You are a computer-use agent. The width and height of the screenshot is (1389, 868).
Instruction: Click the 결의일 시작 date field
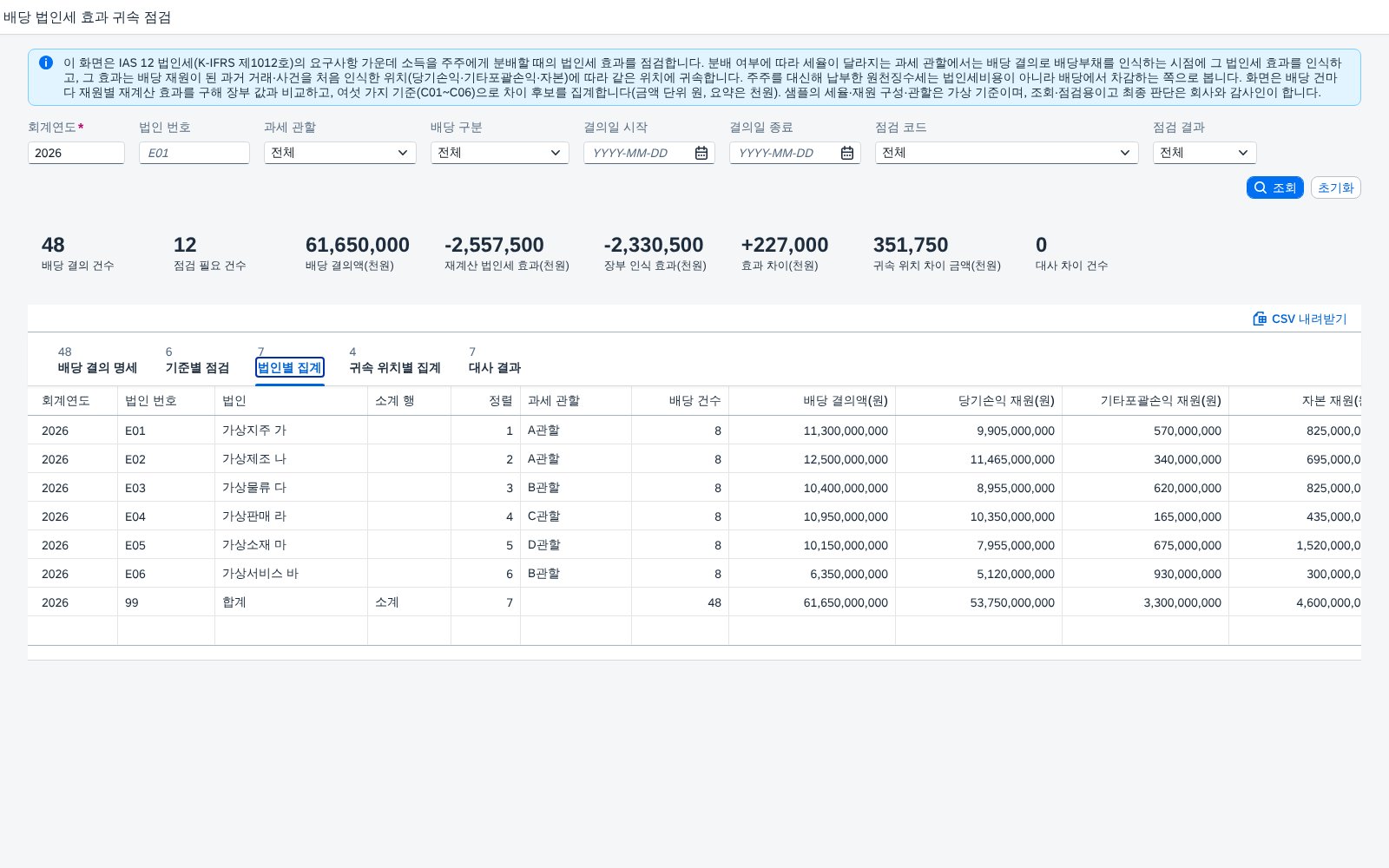pyautogui.click(x=639, y=153)
